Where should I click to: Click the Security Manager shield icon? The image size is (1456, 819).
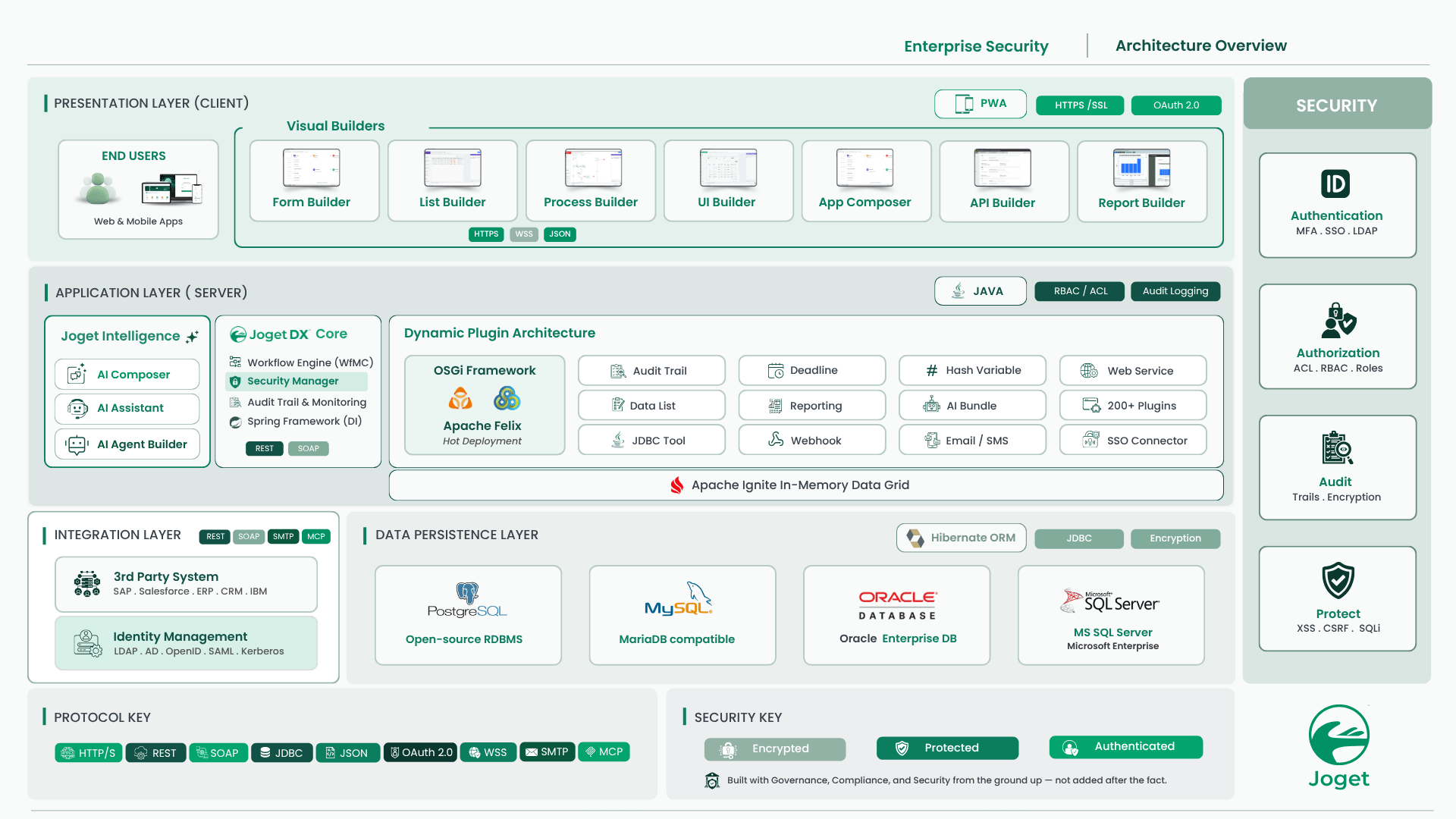pos(235,381)
